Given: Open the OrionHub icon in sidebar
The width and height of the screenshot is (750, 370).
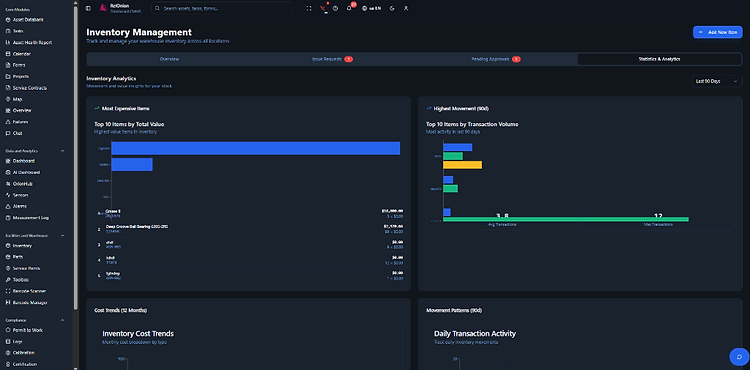Looking at the screenshot, I should (x=8, y=184).
